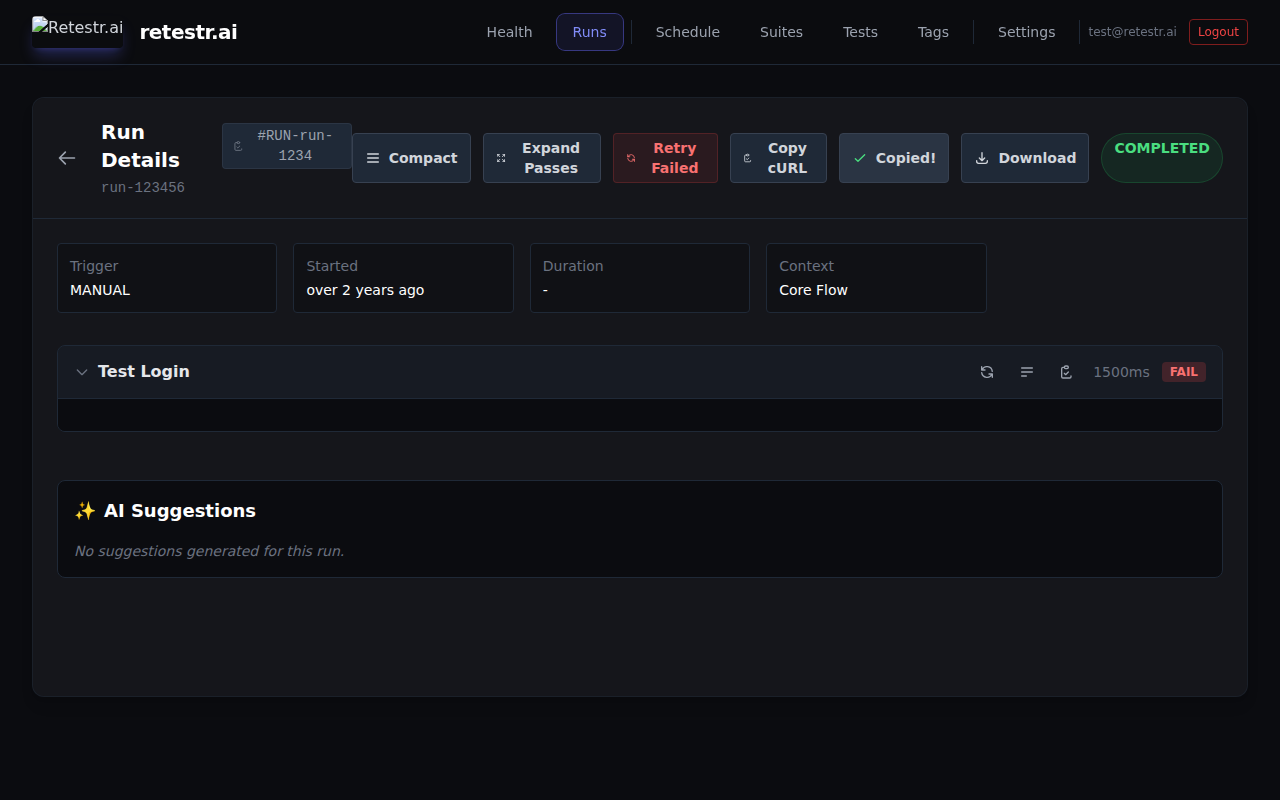Click the retry icon on Test Login row

point(987,372)
